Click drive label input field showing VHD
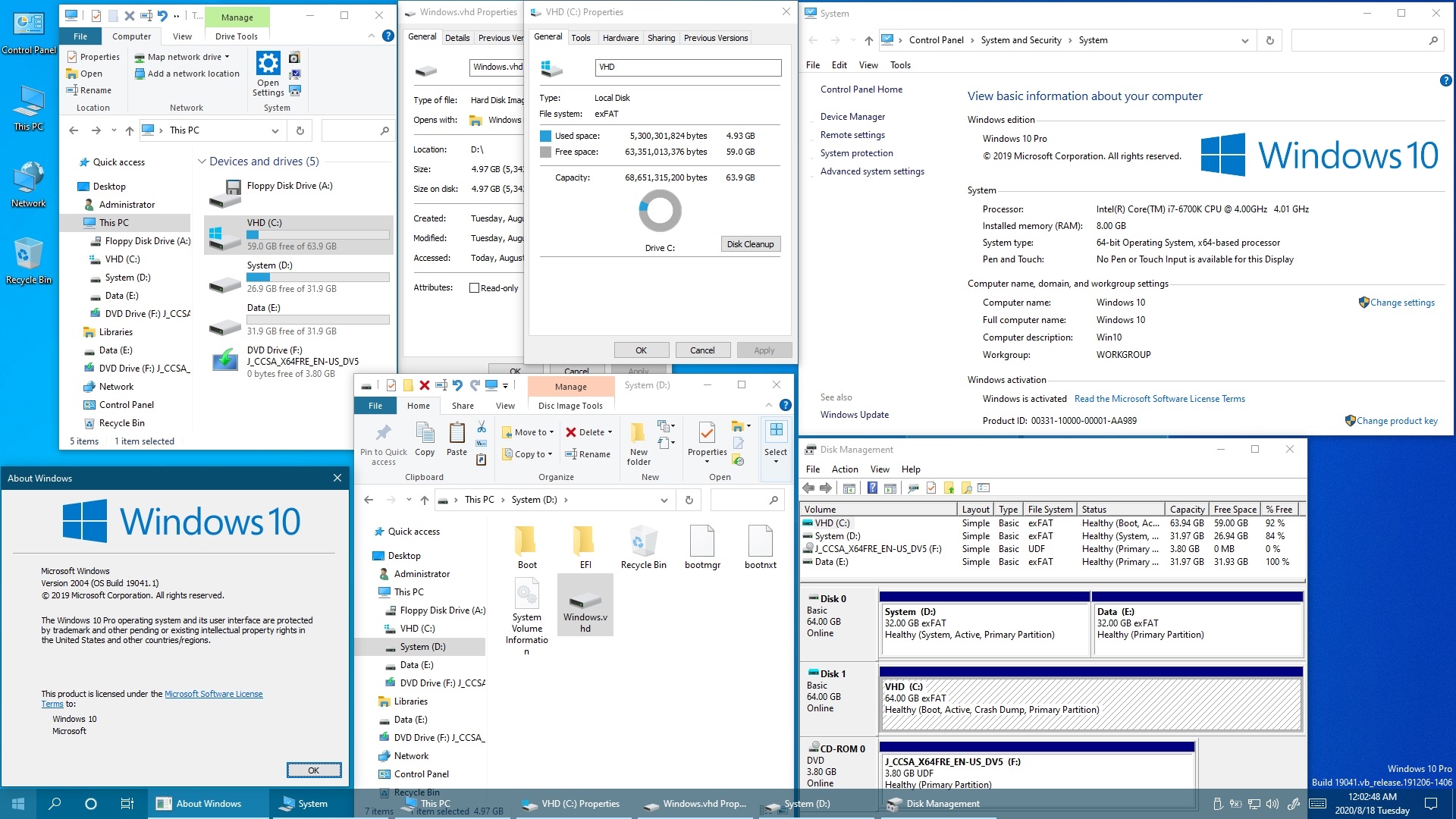Viewport: 1456px width, 819px height. click(688, 67)
